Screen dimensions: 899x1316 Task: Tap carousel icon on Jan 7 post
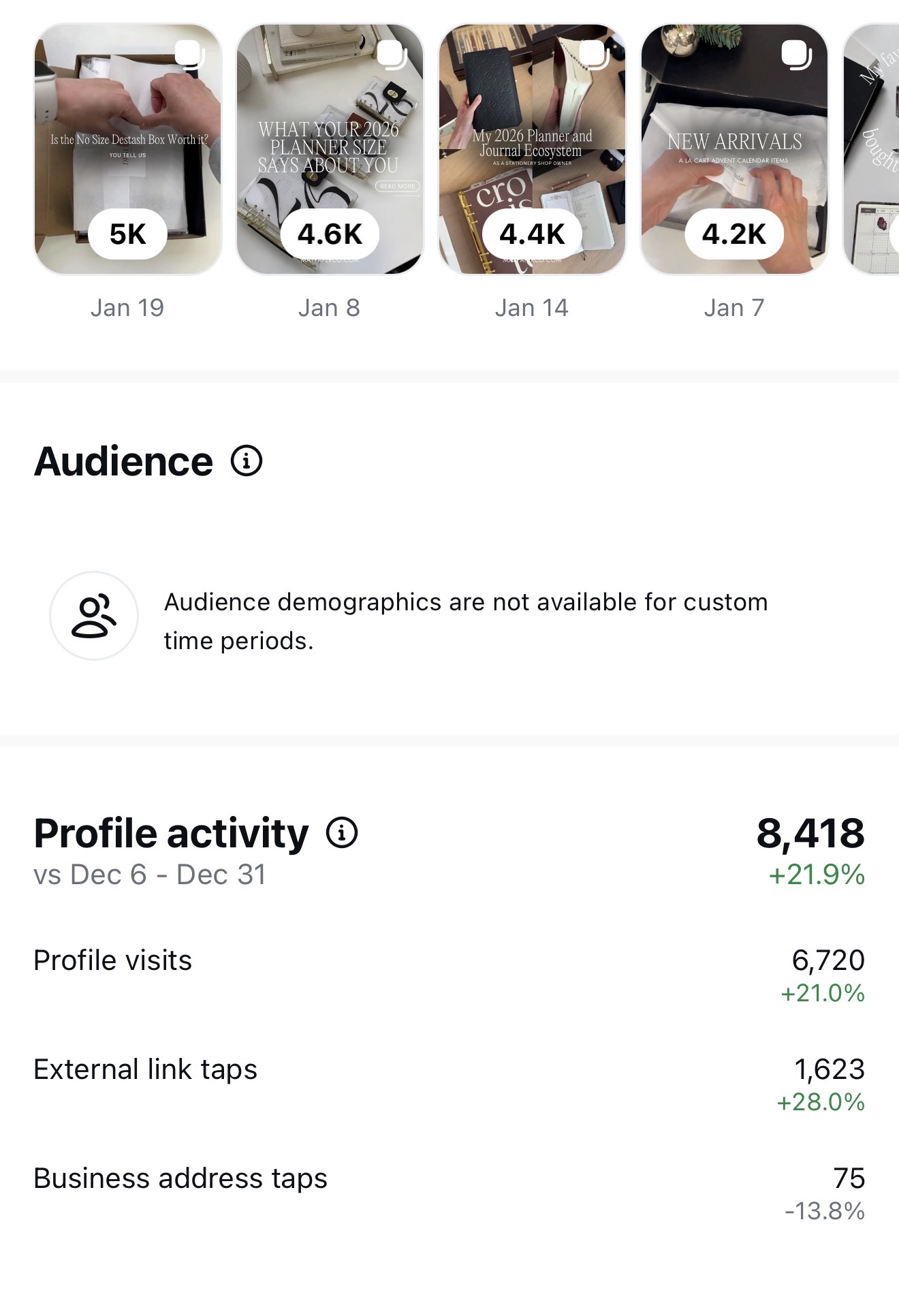(796, 54)
